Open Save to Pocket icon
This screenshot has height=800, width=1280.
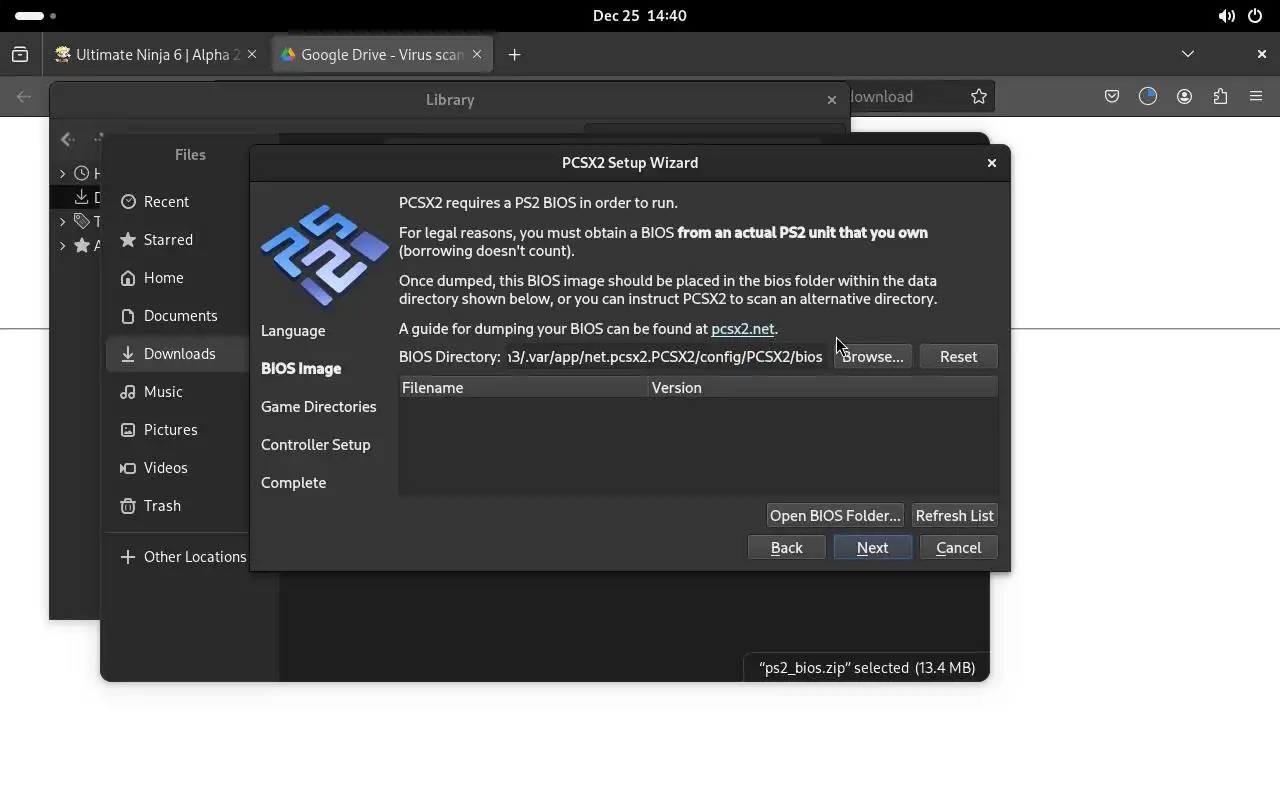pos(1112,97)
